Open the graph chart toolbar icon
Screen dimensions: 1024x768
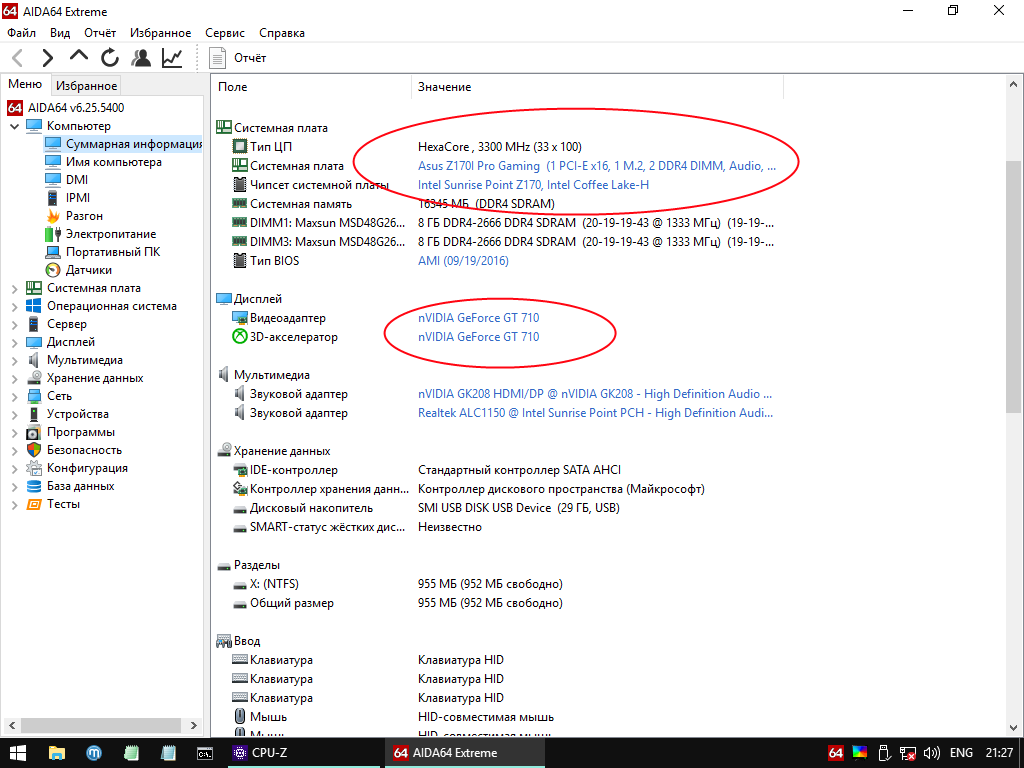click(x=172, y=58)
